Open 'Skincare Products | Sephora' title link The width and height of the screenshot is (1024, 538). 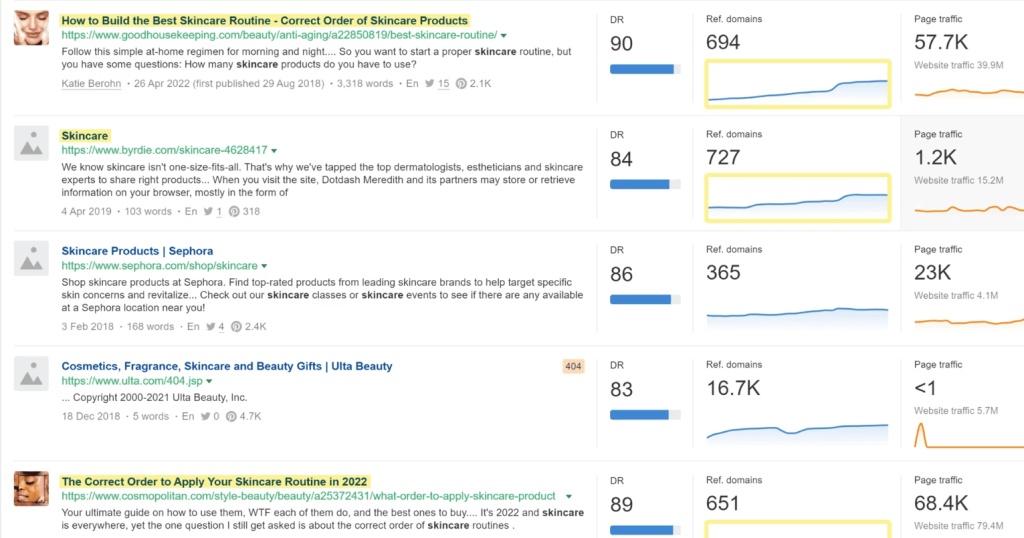137,251
